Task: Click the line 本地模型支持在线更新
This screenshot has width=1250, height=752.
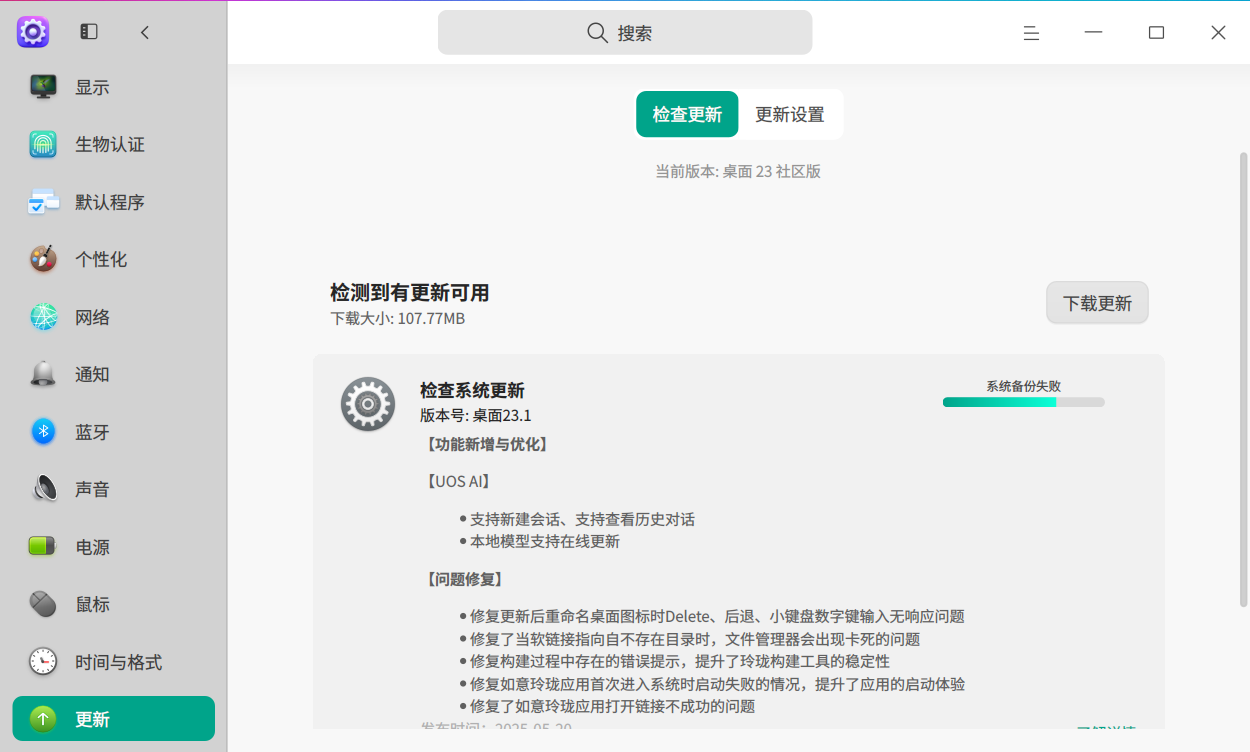Action: point(545,542)
